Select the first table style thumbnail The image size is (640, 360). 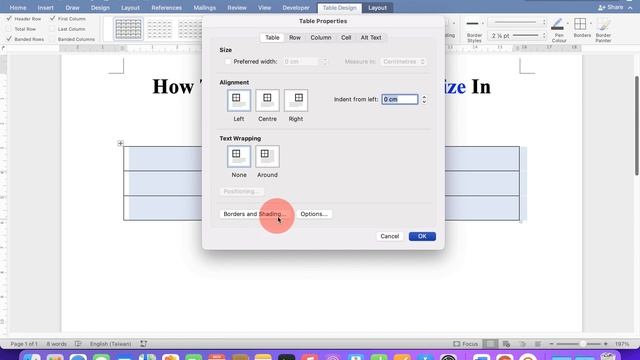(x=128, y=29)
